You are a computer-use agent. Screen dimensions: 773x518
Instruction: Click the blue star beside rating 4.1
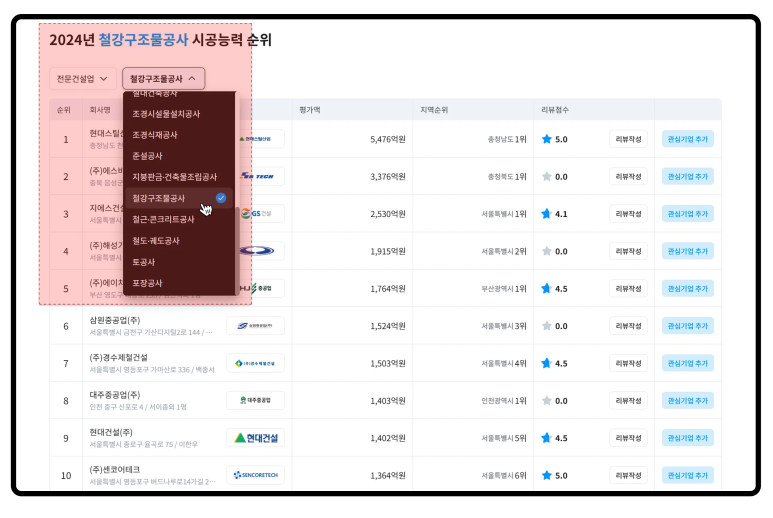546,214
